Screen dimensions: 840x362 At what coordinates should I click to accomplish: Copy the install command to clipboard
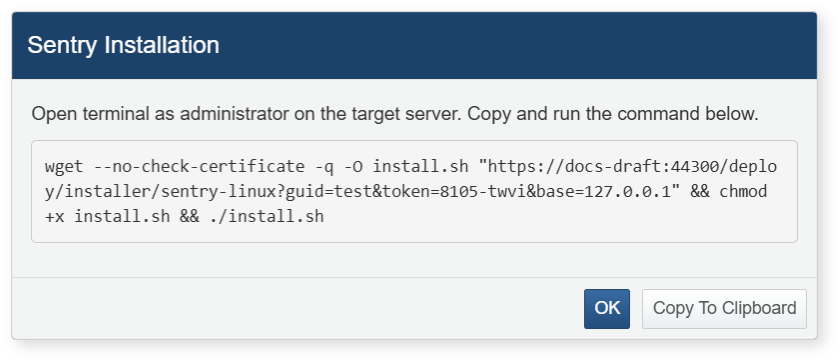coord(724,308)
